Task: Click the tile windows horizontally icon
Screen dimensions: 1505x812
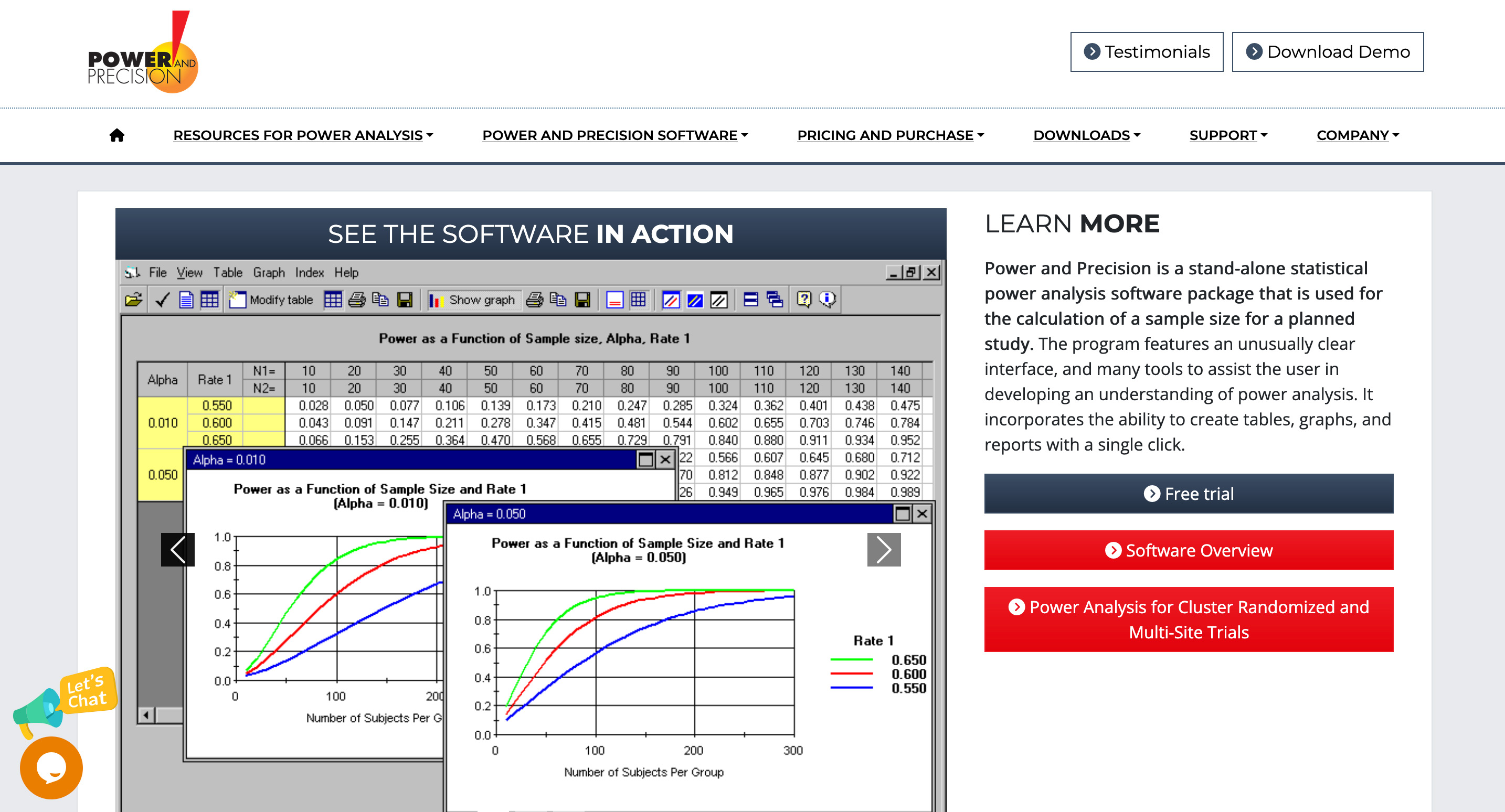Action: point(751,300)
